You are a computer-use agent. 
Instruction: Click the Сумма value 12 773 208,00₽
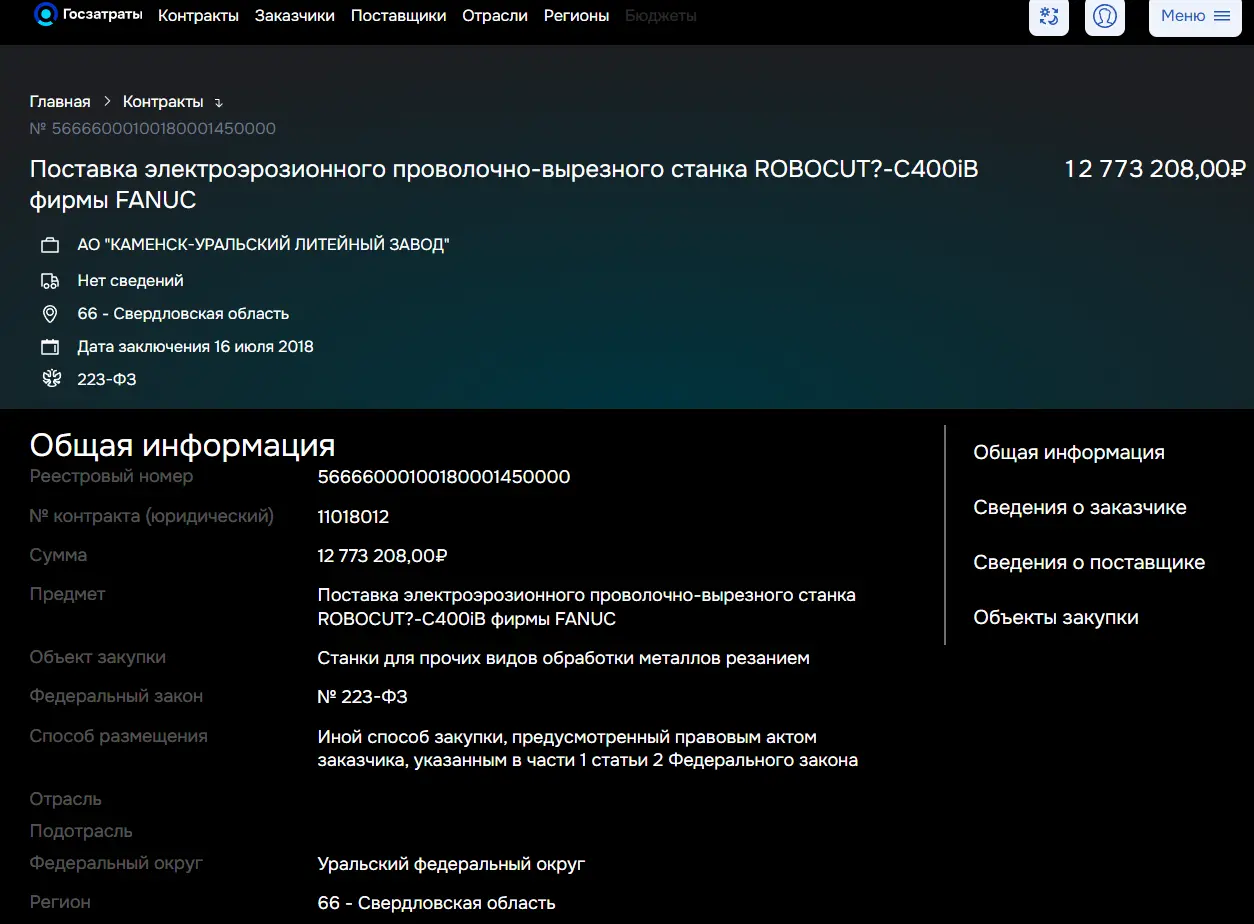pos(382,556)
